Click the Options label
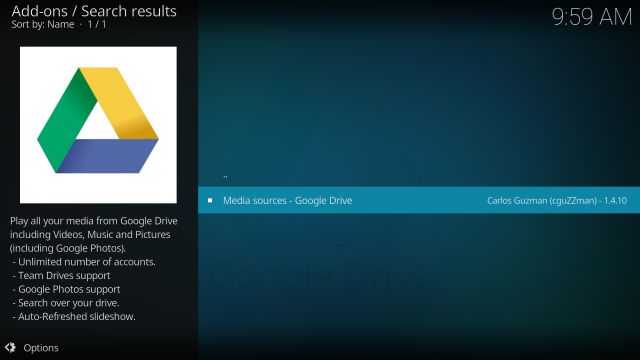The height and width of the screenshot is (360, 640). [x=41, y=348]
